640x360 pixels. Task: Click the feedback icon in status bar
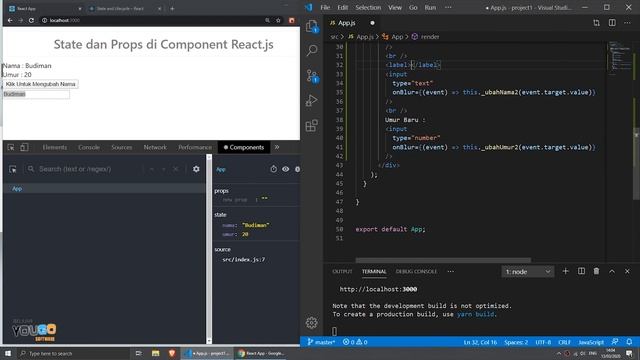615,342
